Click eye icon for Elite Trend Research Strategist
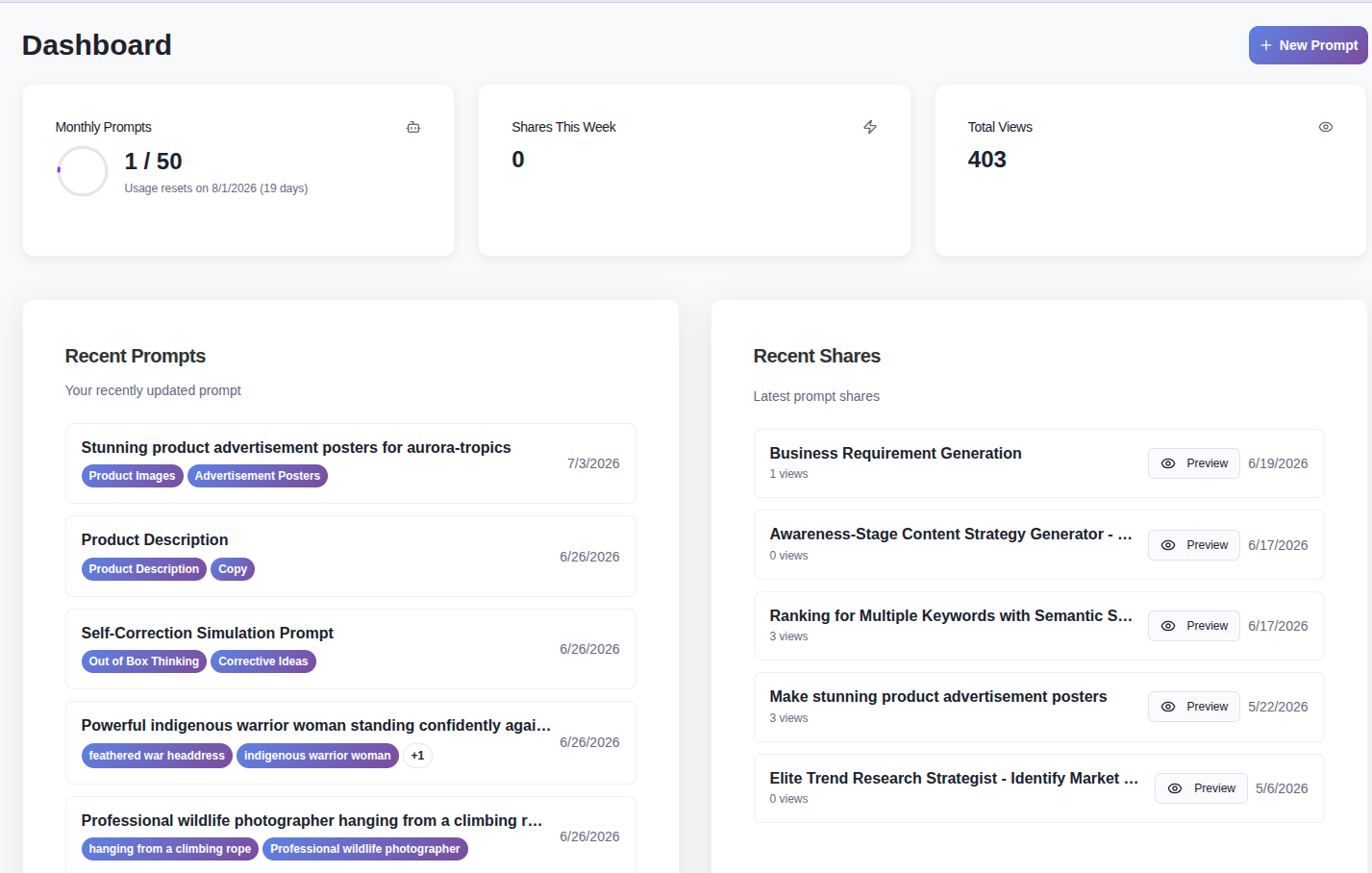Screen dimensions: 1372x873 pyautogui.click(x=1175, y=788)
